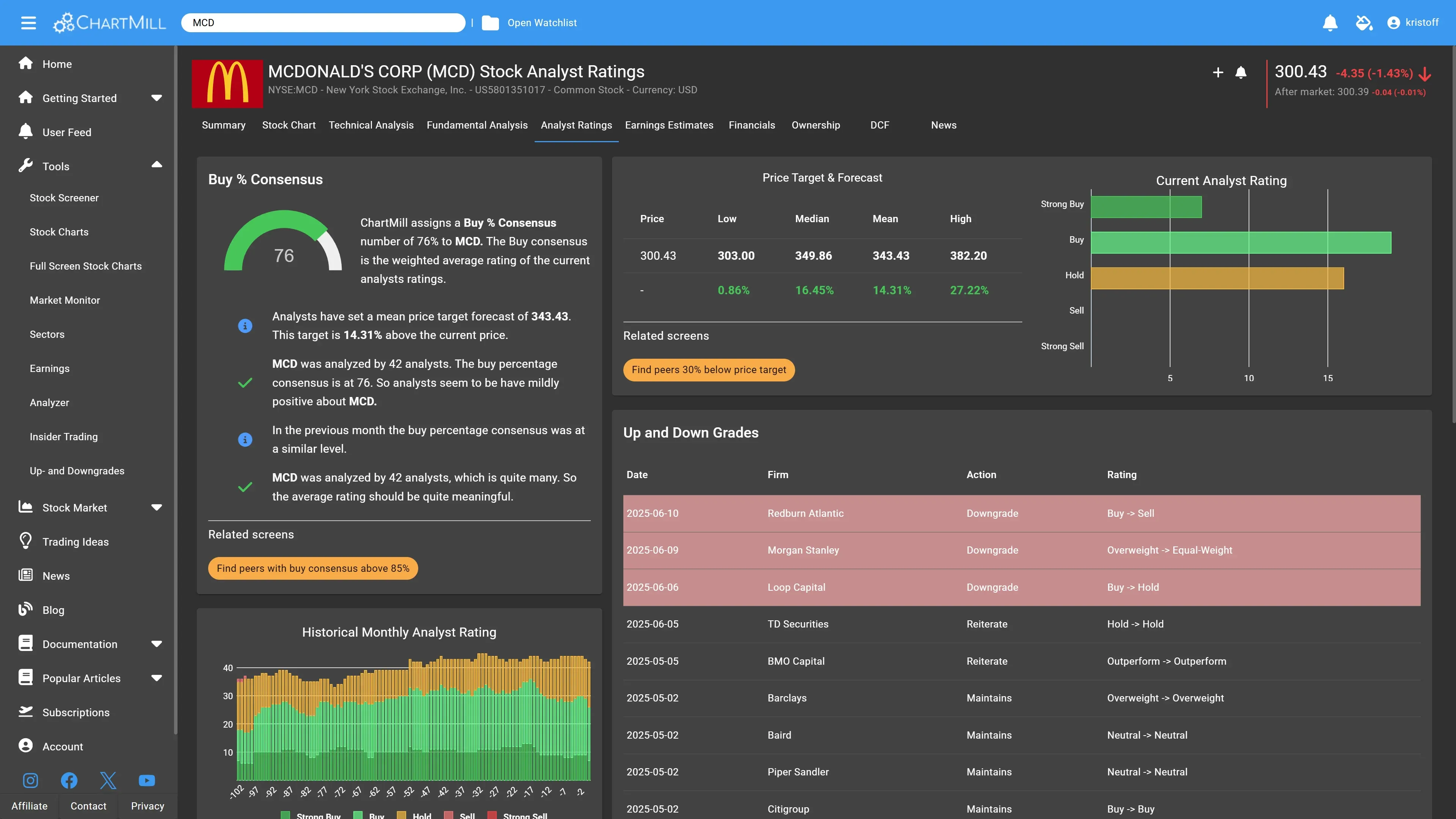
Task: Toggle Hold legend in historical chart
Action: (x=414, y=816)
